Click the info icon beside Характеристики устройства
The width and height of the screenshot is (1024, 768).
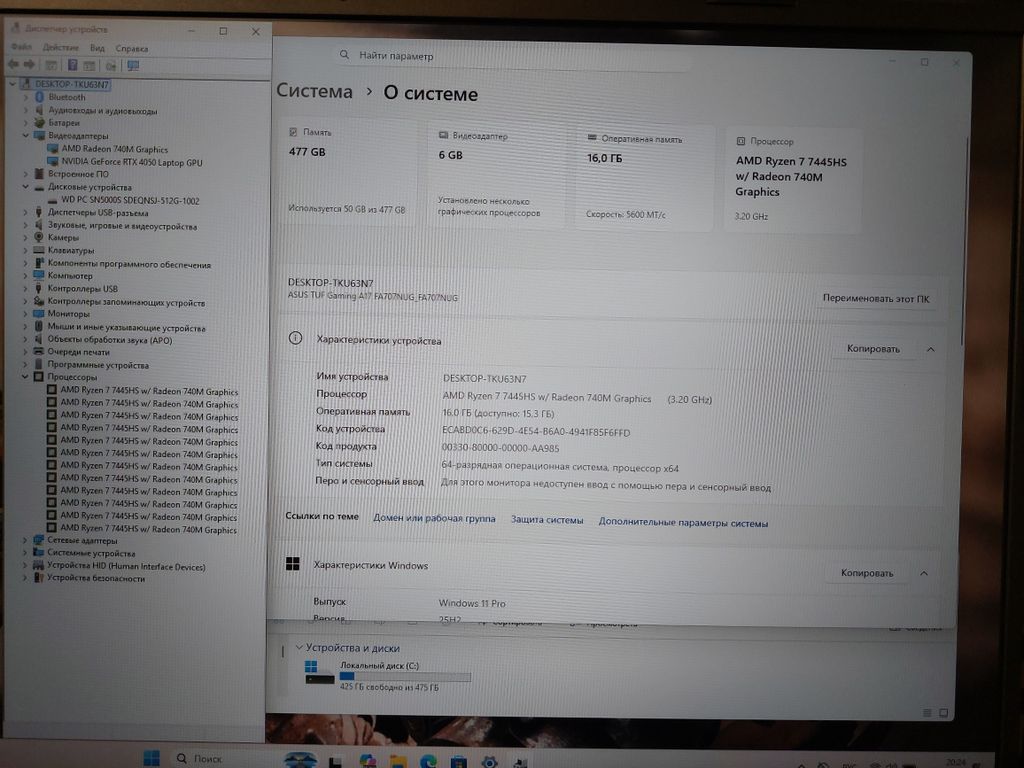coord(295,338)
